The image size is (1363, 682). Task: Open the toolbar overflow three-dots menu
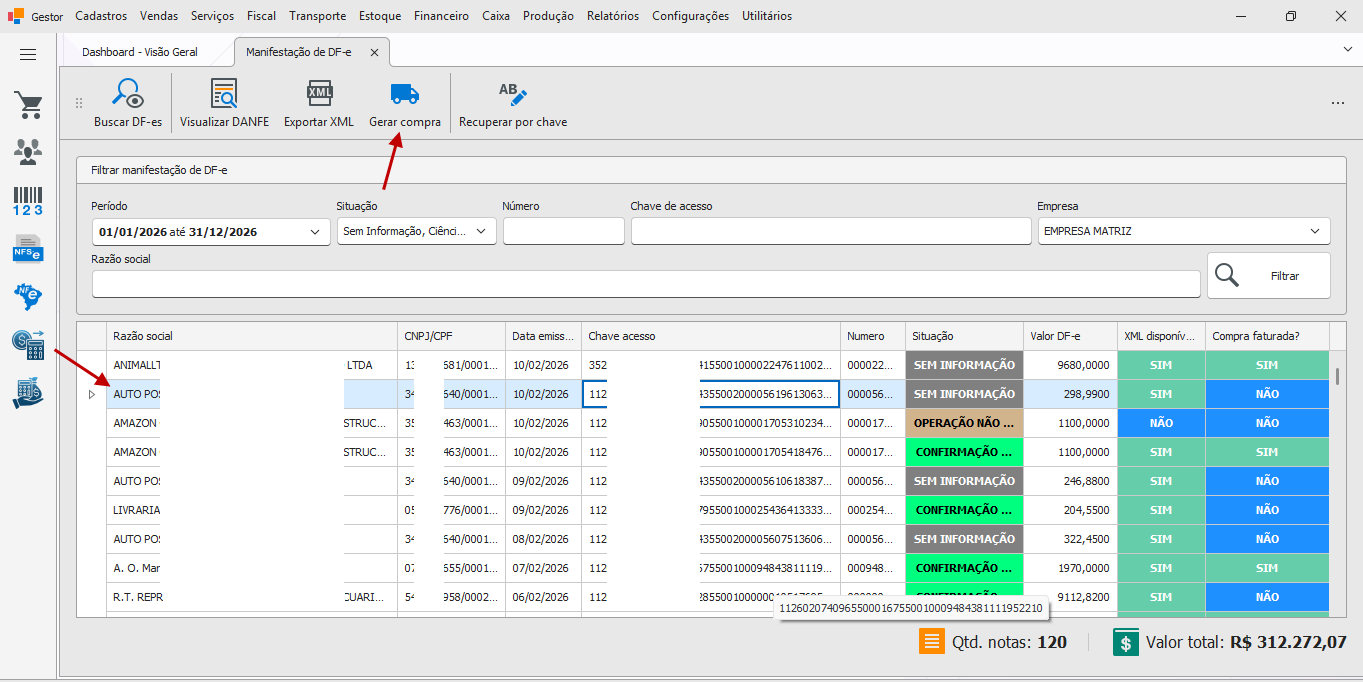click(x=1338, y=103)
